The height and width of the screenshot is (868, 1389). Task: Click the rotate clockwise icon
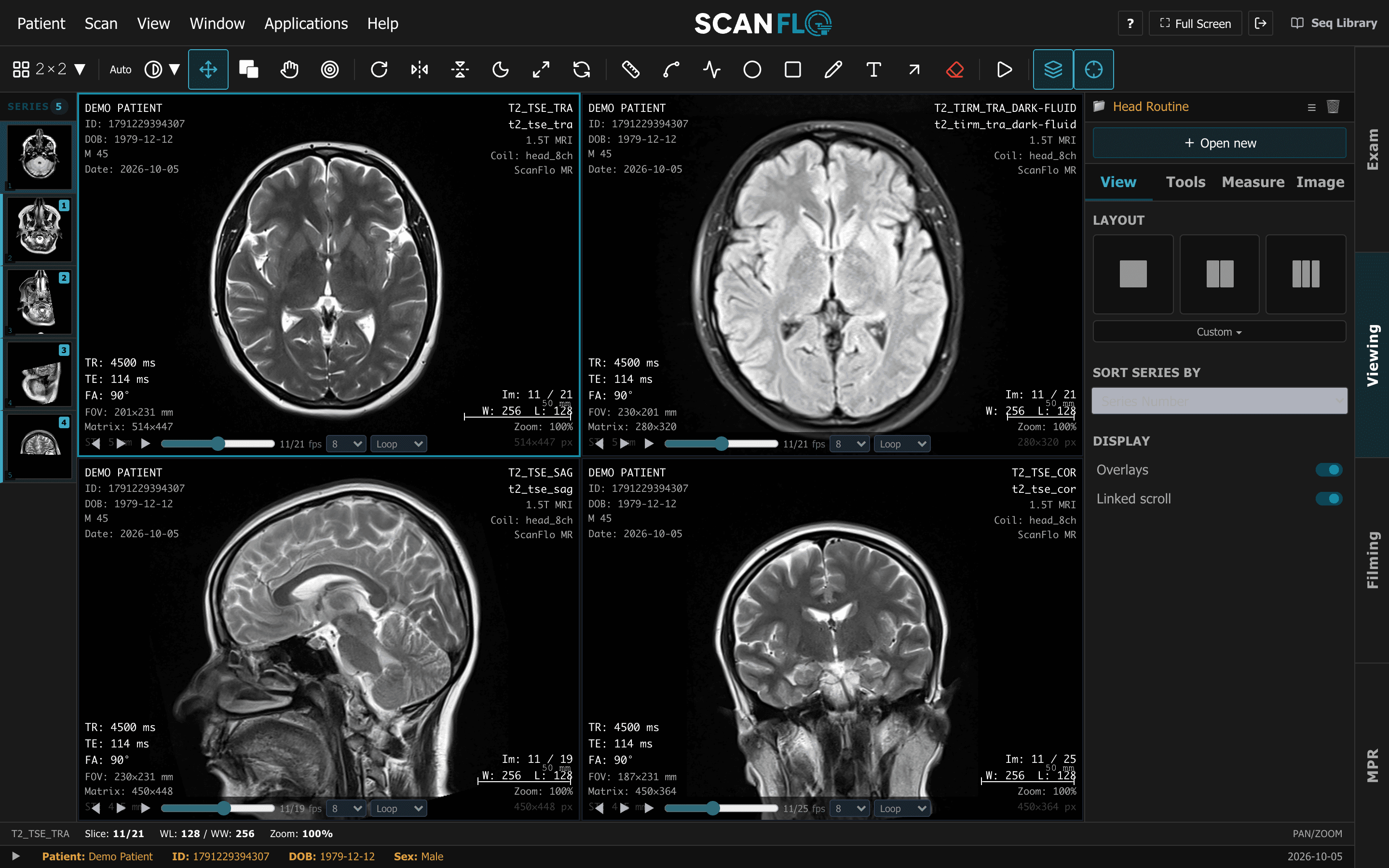point(379,69)
